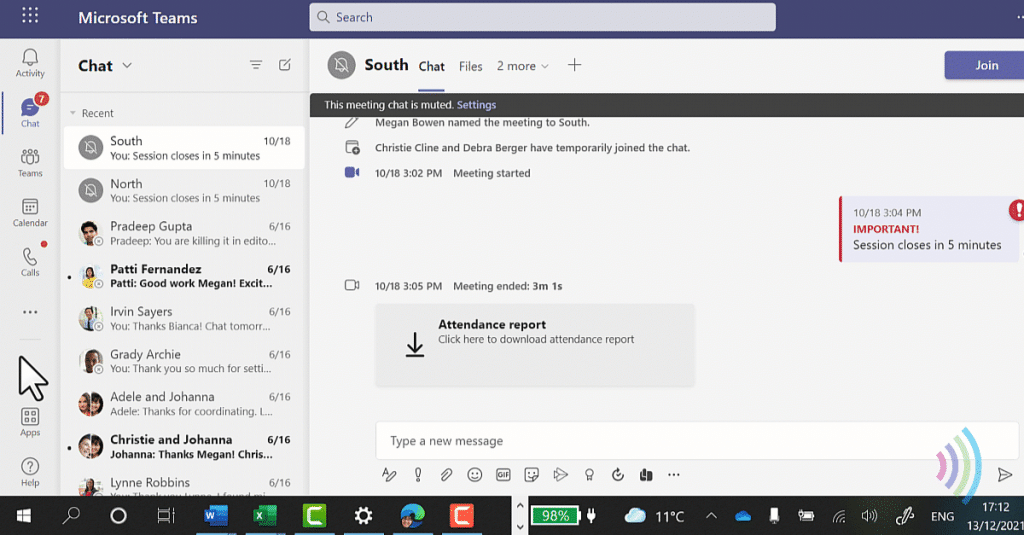Open the 2 more tabs dropdown
The height and width of the screenshot is (535, 1024).
(522, 66)
